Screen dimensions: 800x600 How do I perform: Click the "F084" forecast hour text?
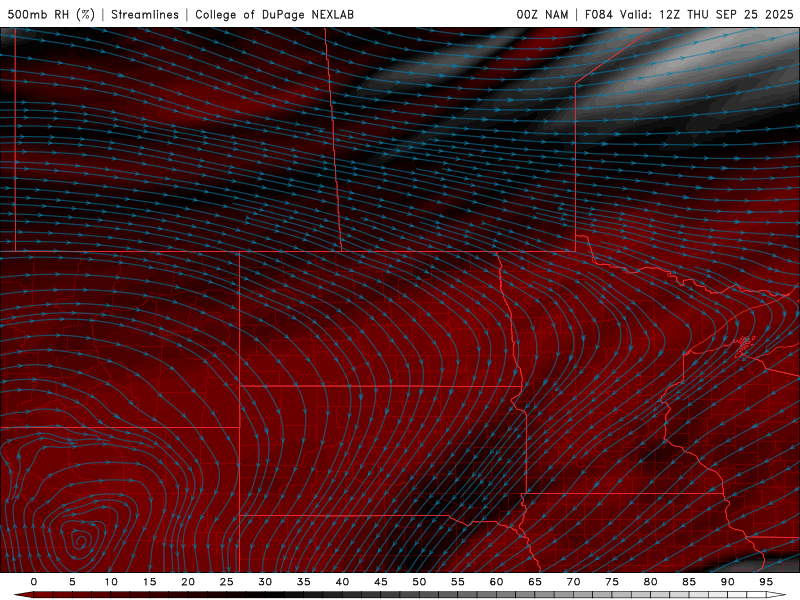pos(598,14)
